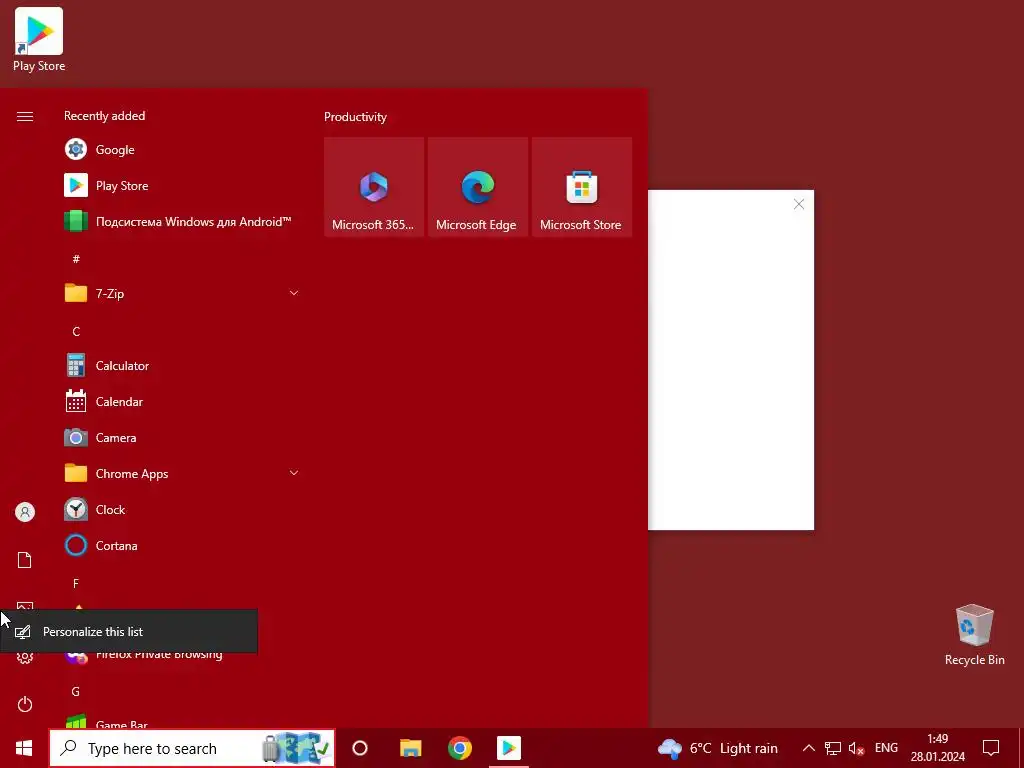Viewport: 1024px width, 768px height.
Task: Open the Camera app
Action: [x=182, y=438]
